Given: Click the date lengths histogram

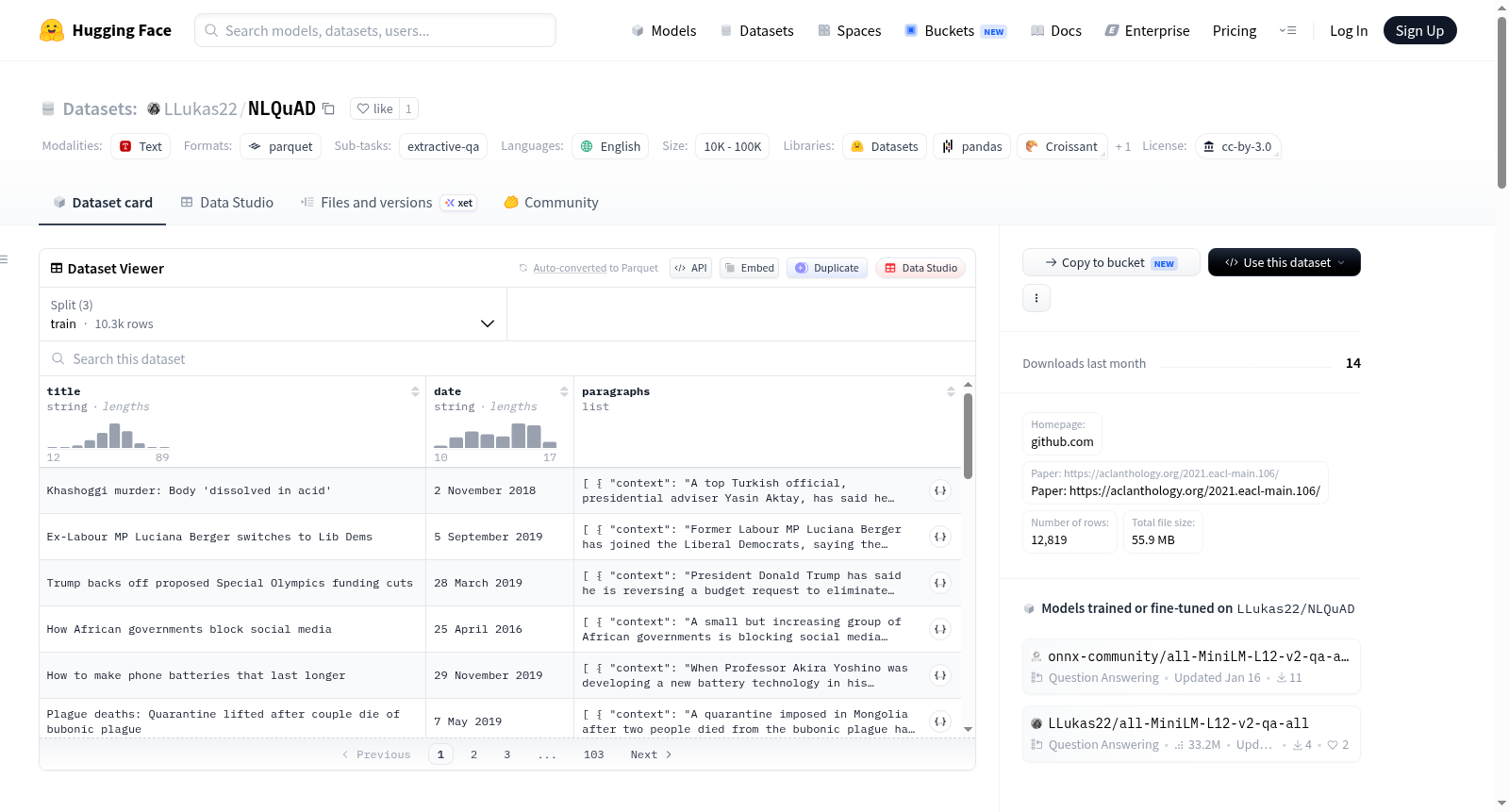Looking at the screenshot, I should 495,436.
